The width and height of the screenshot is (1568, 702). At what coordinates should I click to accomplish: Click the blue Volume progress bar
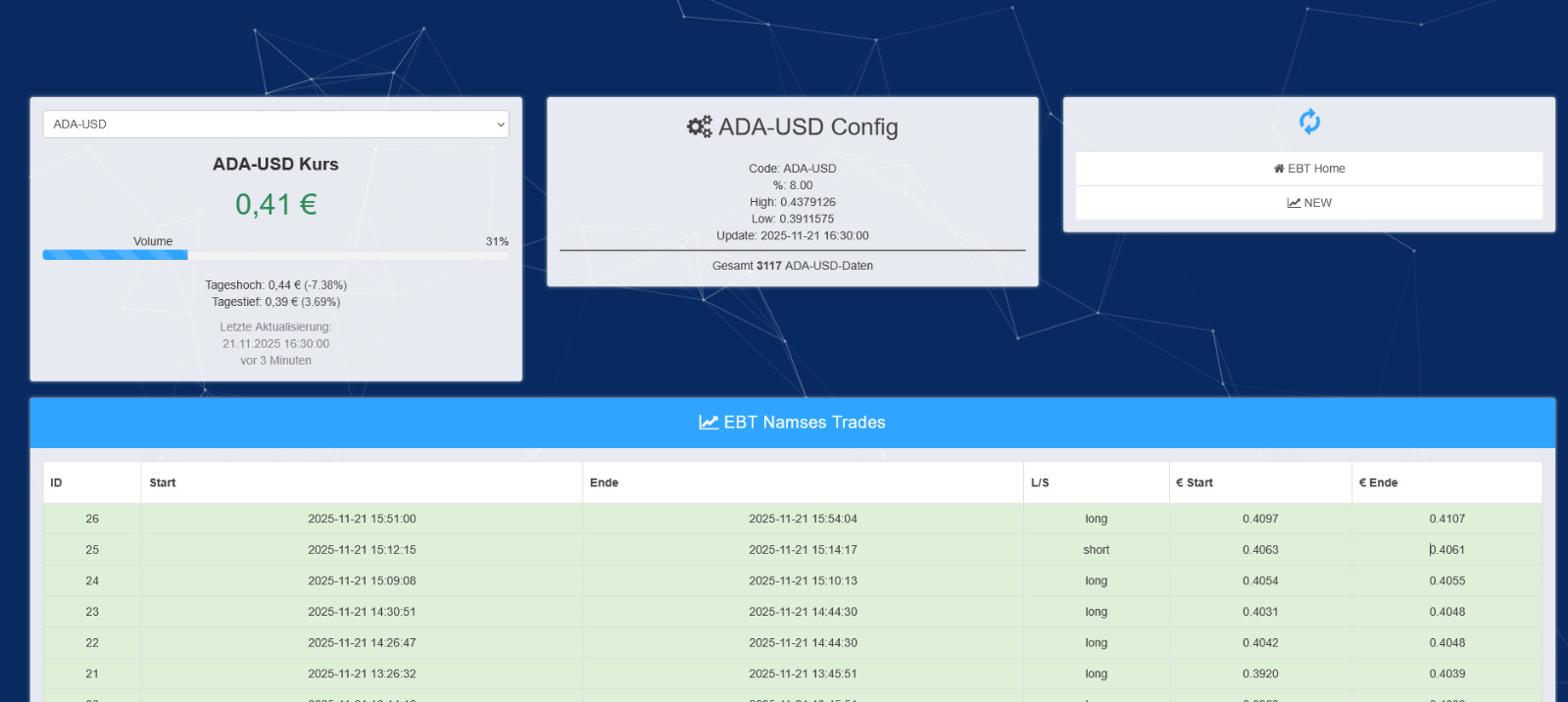point(115,255)
